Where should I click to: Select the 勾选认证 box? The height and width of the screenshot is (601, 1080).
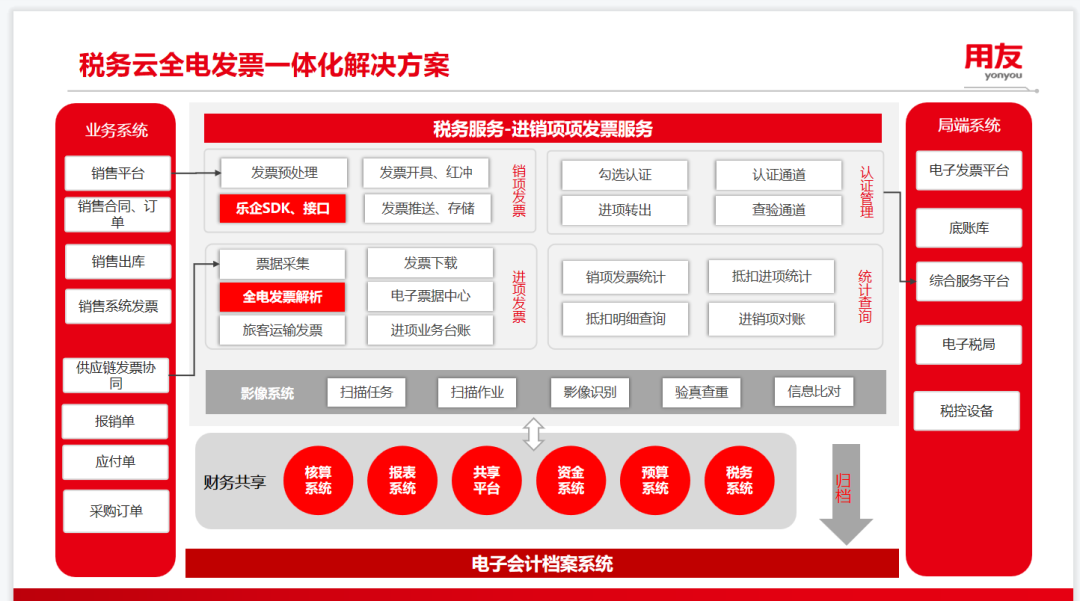[x=625, y=175]
